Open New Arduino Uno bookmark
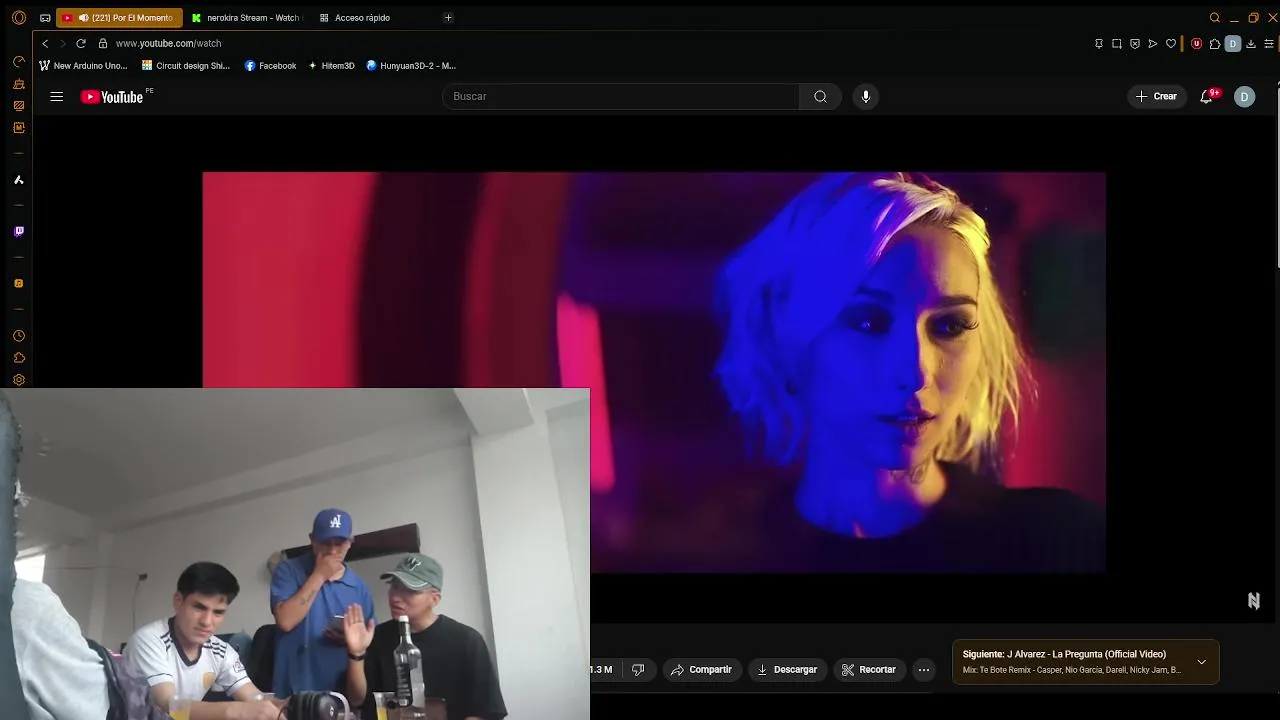This screenshot has height=720, width=1280. click(83, 66)
